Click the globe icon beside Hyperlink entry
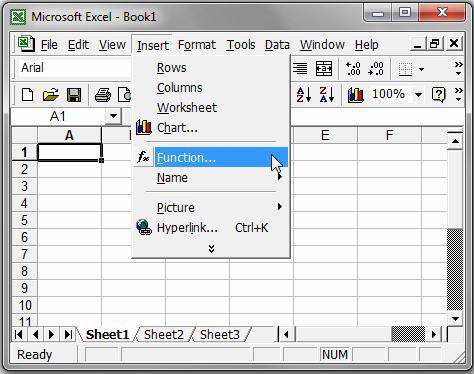This screenshot has height=374, width=474. (144, 227)
